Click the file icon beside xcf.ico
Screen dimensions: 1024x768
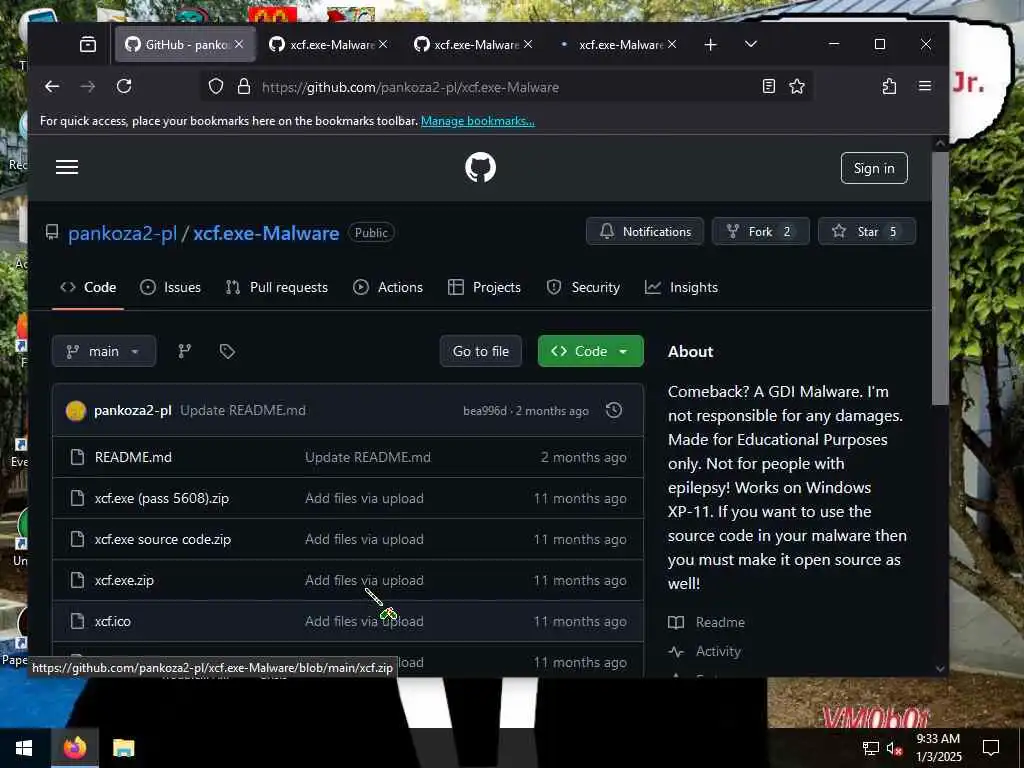point(77,621)
